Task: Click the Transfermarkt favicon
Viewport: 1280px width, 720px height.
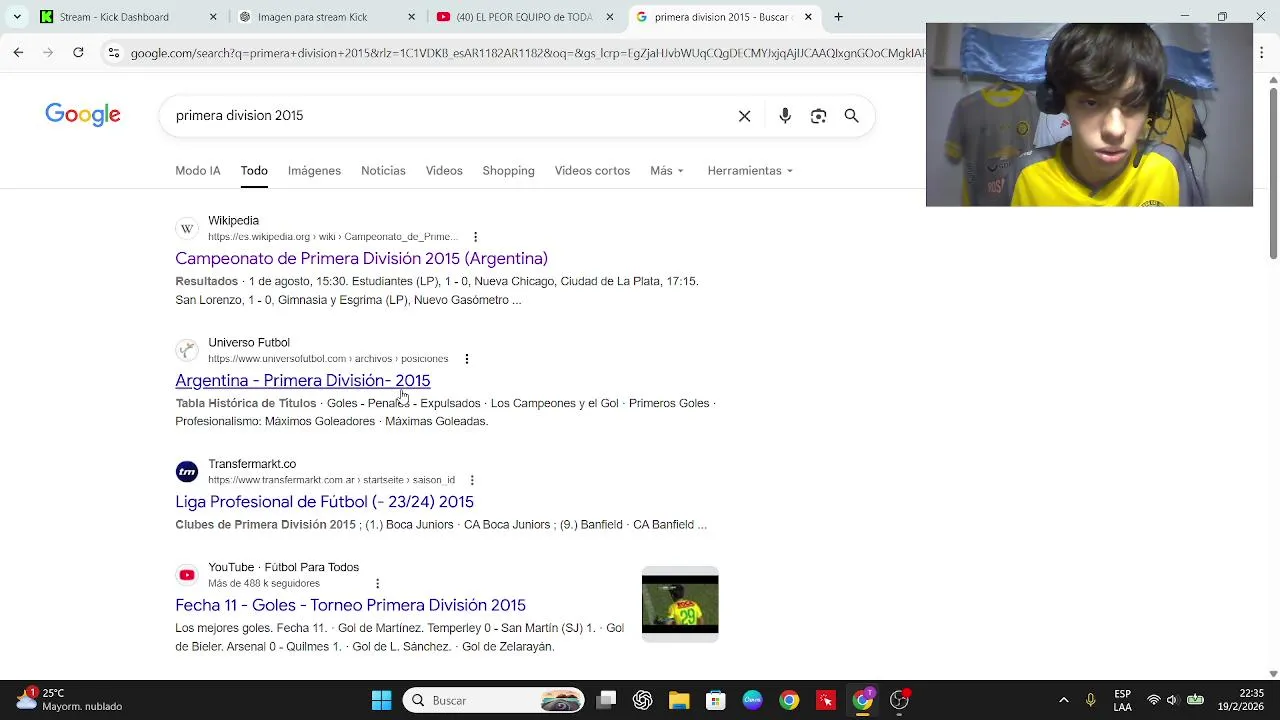Action: click(187, 471)
